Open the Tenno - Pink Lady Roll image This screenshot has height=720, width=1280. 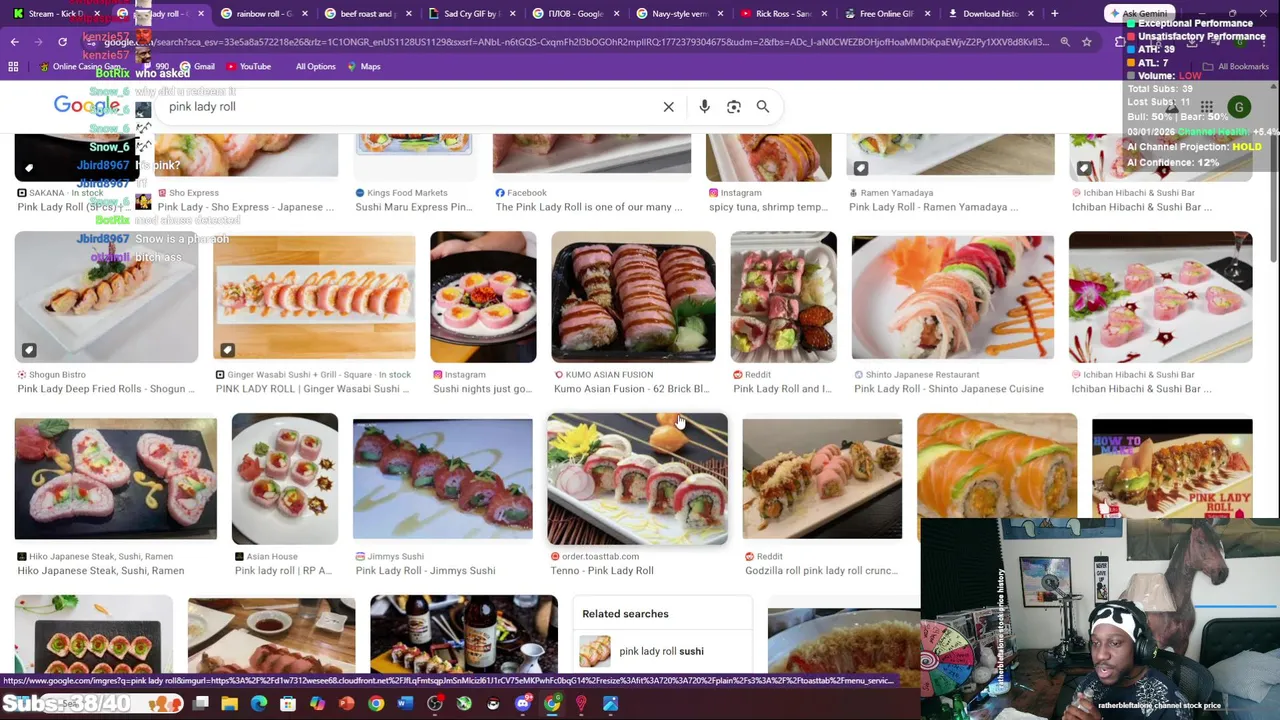coord(637,478)
